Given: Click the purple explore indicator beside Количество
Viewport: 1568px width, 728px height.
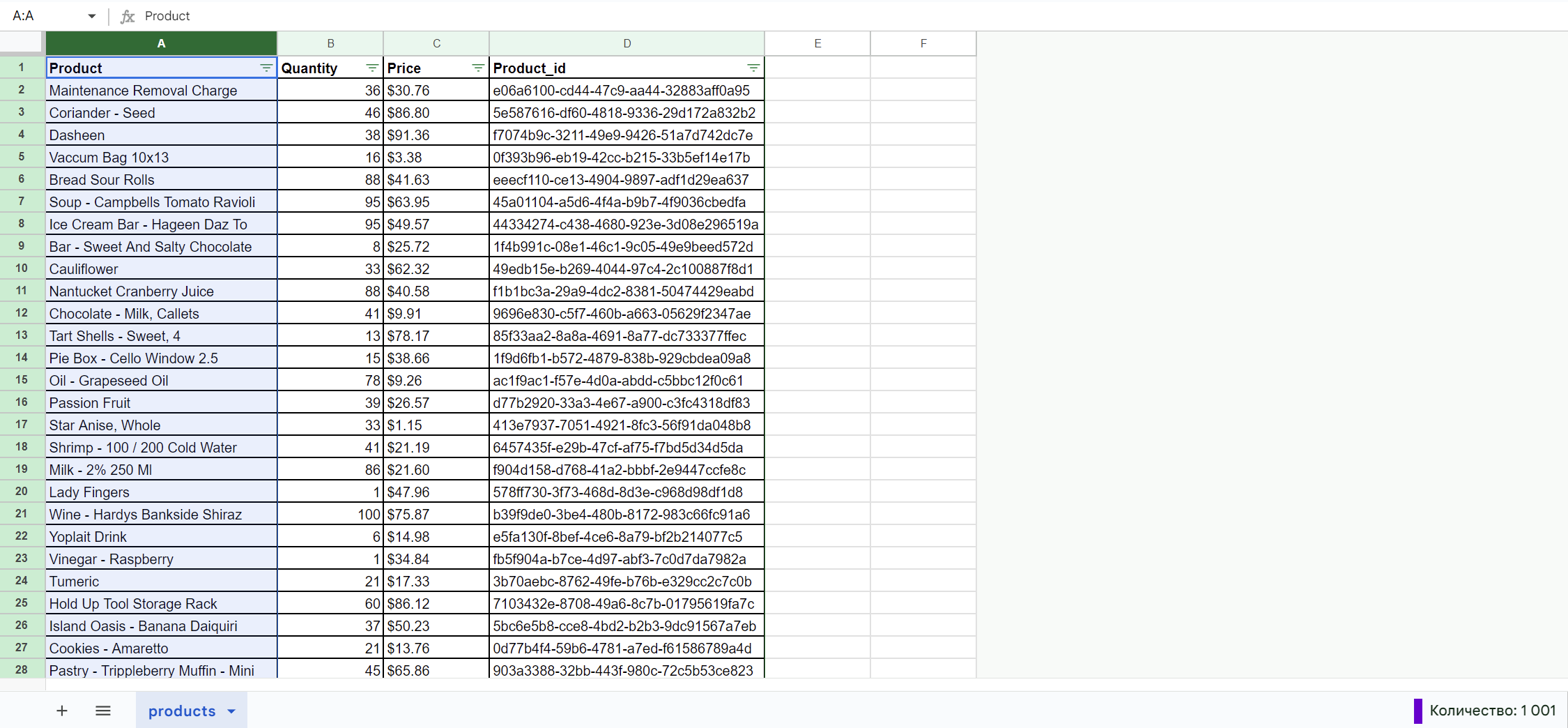Looking at the screenshot, I should point(1417,711).
